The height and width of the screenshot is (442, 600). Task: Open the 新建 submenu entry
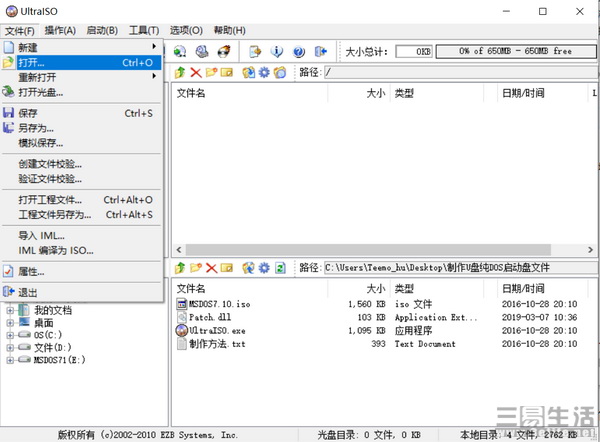point(82,47)
